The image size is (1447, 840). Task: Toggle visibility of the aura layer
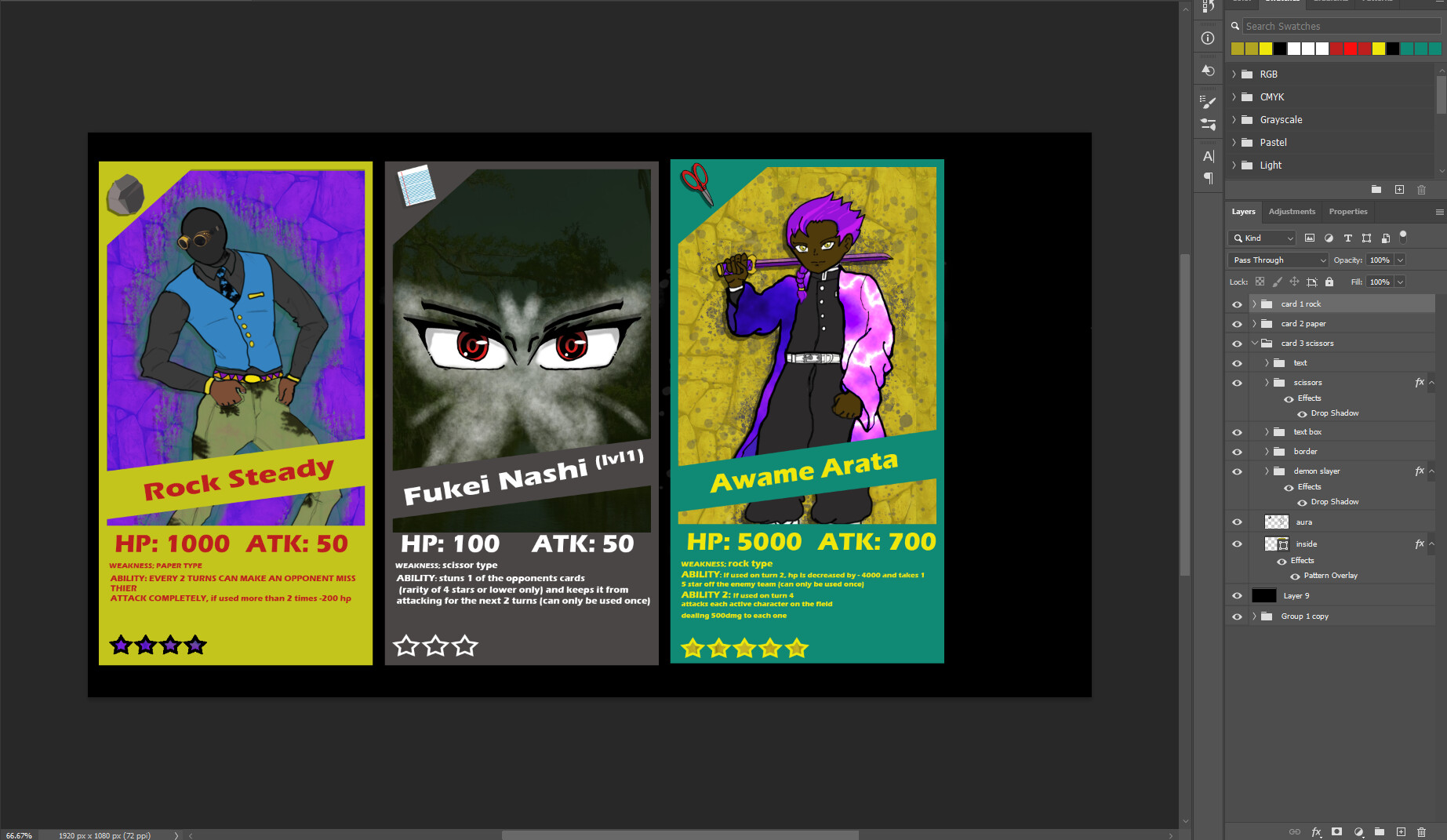(x=1237, y=522)
